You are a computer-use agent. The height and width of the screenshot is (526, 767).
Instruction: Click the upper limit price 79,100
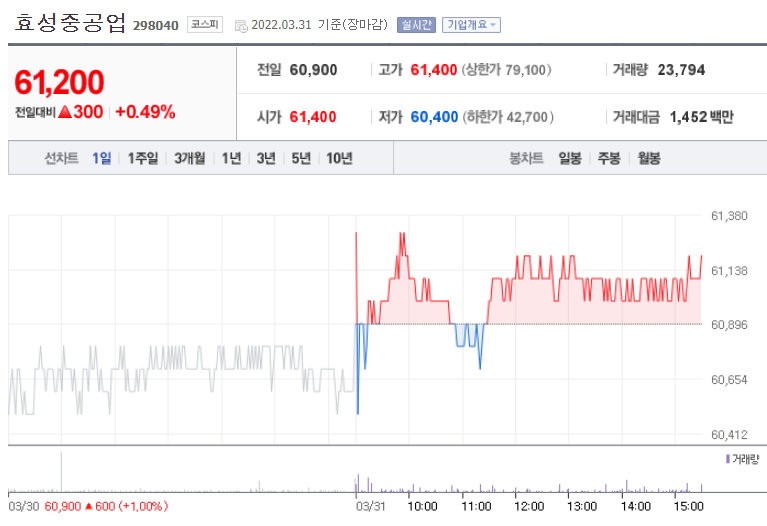tap(526, 70)
